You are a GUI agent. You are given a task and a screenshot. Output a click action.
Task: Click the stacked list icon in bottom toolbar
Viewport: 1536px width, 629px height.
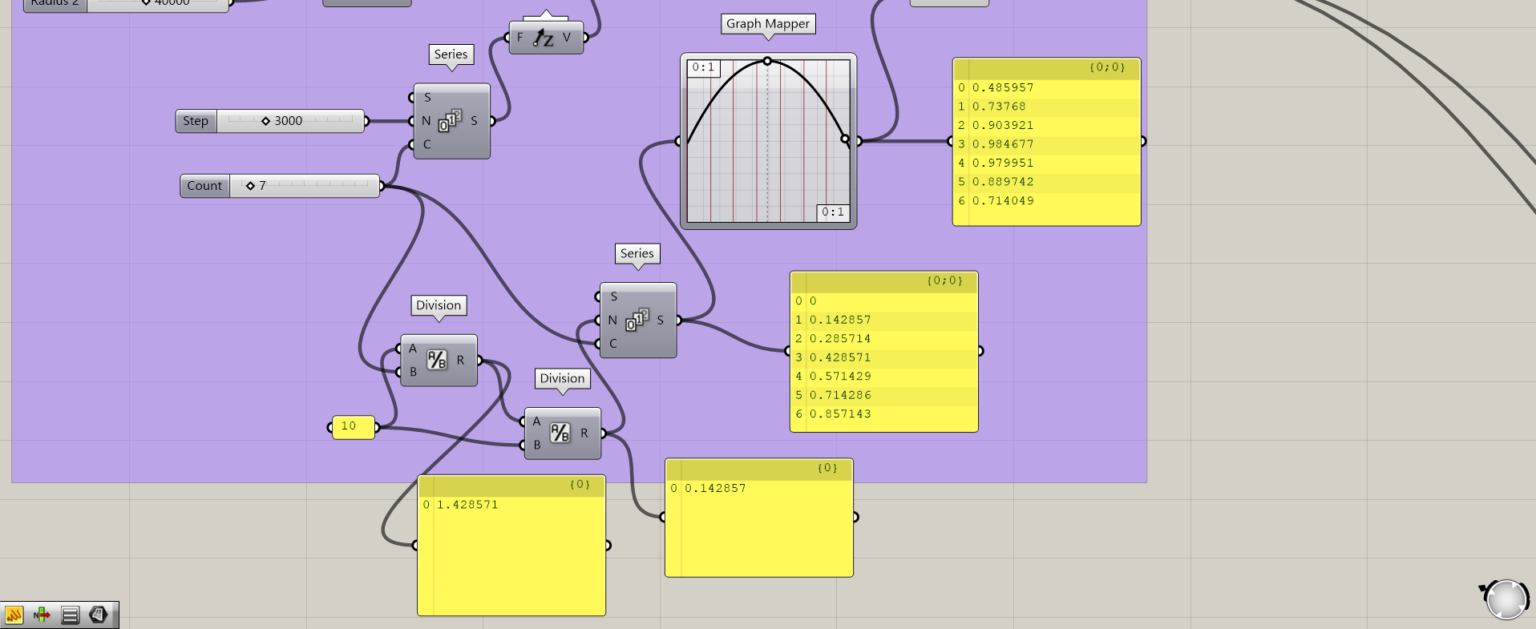click(70, 614)
